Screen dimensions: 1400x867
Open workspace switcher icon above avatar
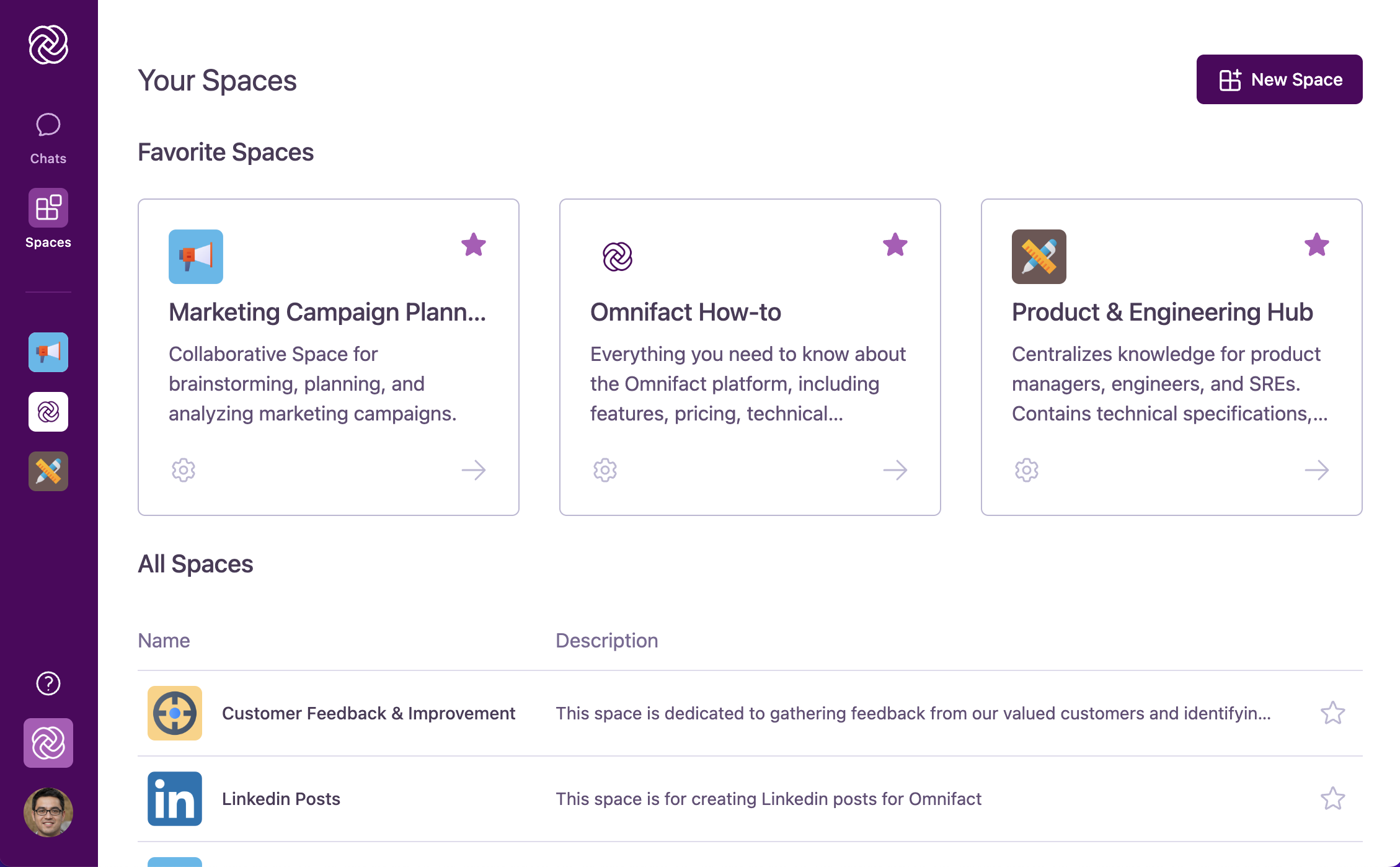pyautogui.click(x=48, y=743)
